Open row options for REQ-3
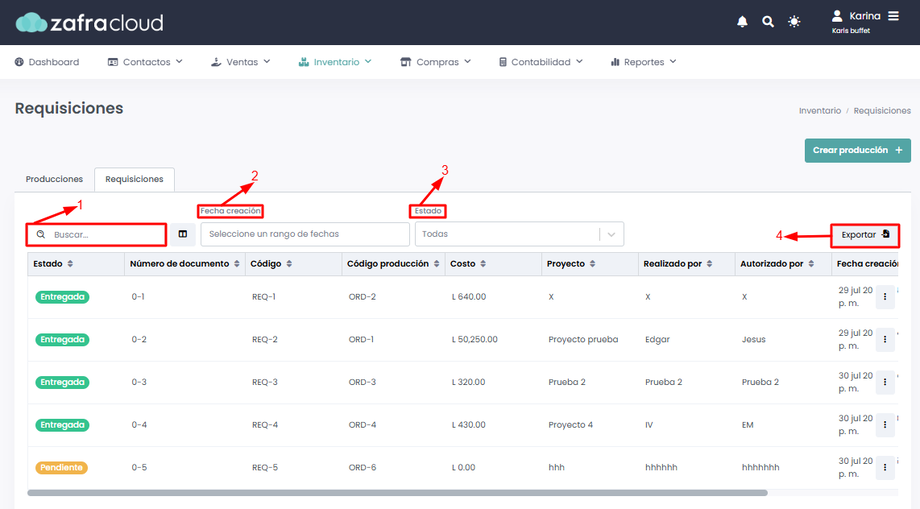The width and height of the screenshot is (920, 509). point(885,382)
